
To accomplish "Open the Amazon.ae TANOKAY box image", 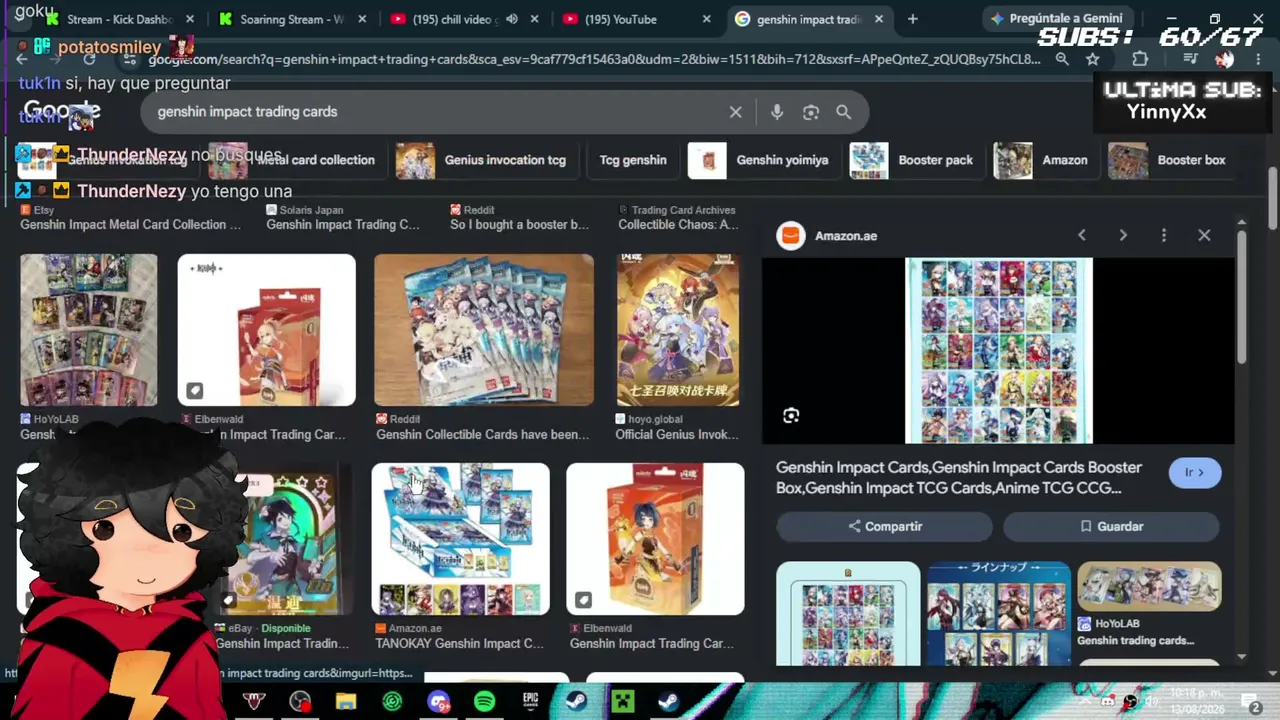I will (460, 539).
